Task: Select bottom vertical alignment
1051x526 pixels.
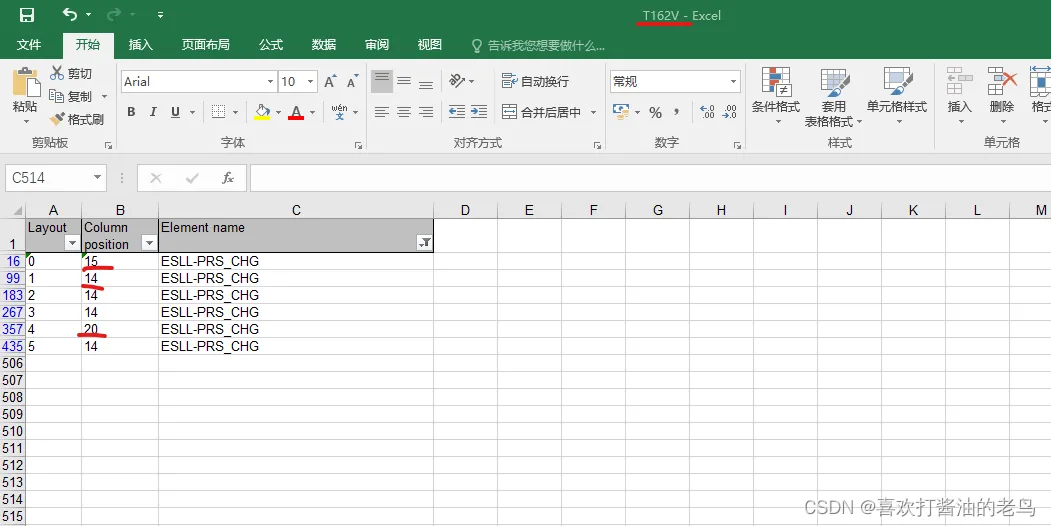Action: click(426, 82)
